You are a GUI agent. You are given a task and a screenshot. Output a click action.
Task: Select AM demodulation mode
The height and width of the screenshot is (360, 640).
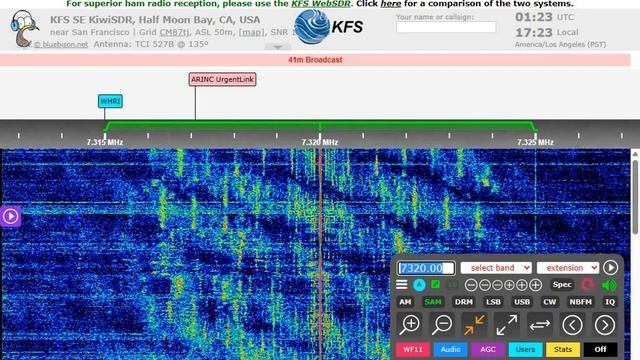pyautogui.click(x=405, y=302)
